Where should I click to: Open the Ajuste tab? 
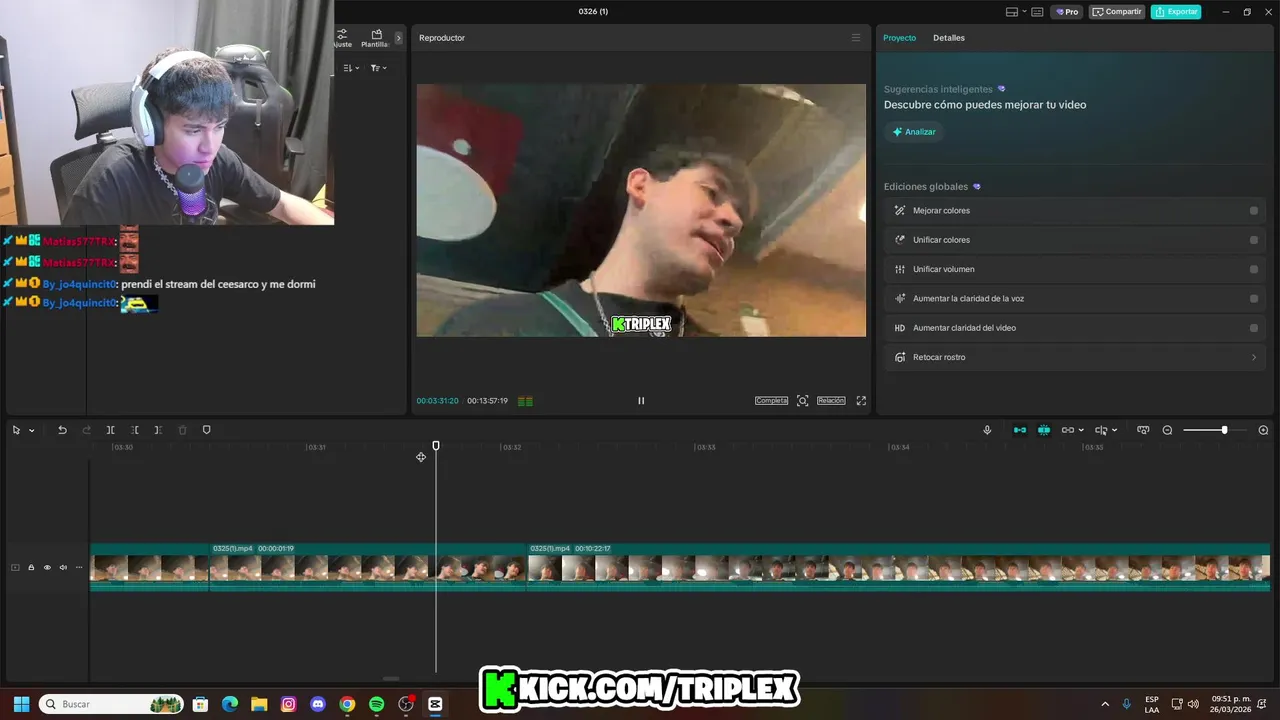[342, 38]
